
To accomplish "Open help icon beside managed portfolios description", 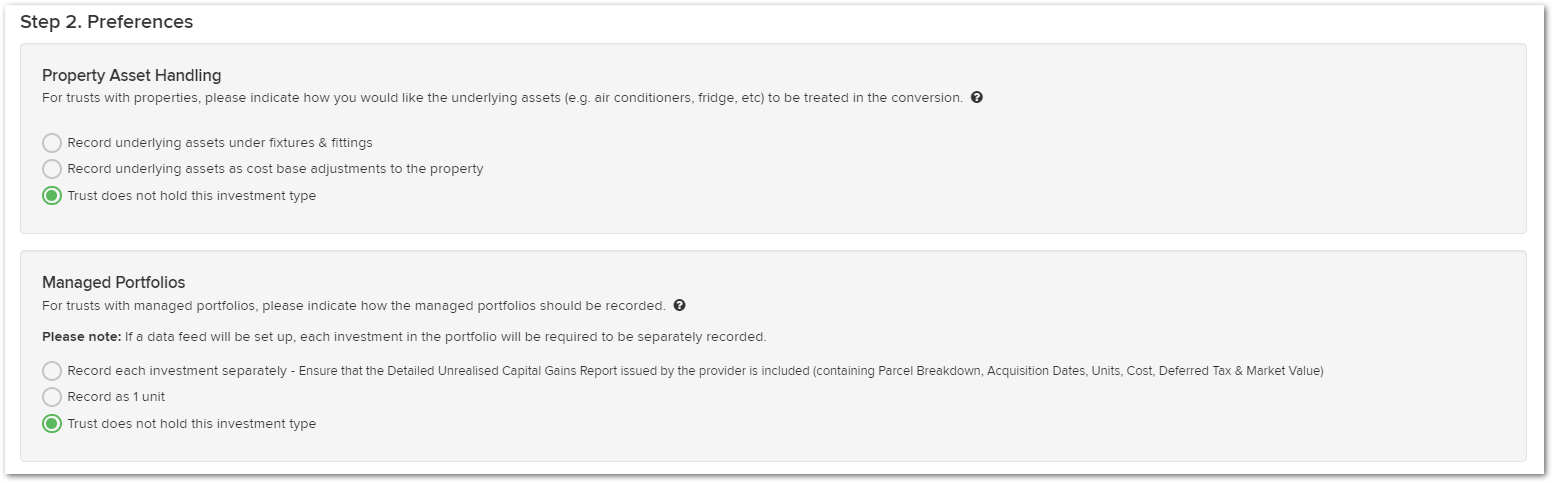I will [x=680, y=305].
